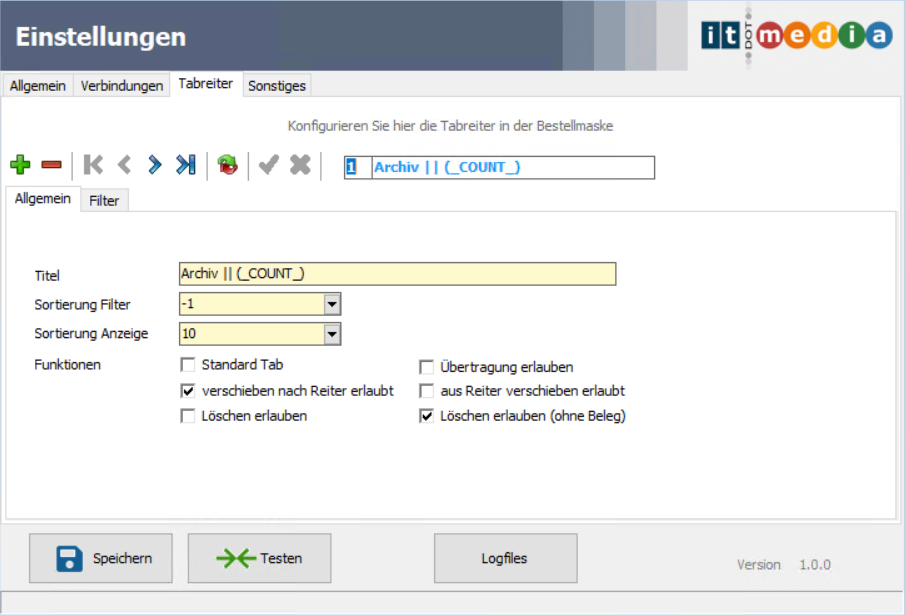Image resolution: width=905 pixels, height=615 pixels.
Task: Toggle Übertragung erlauben checkbox
Action: click(426, 367)
